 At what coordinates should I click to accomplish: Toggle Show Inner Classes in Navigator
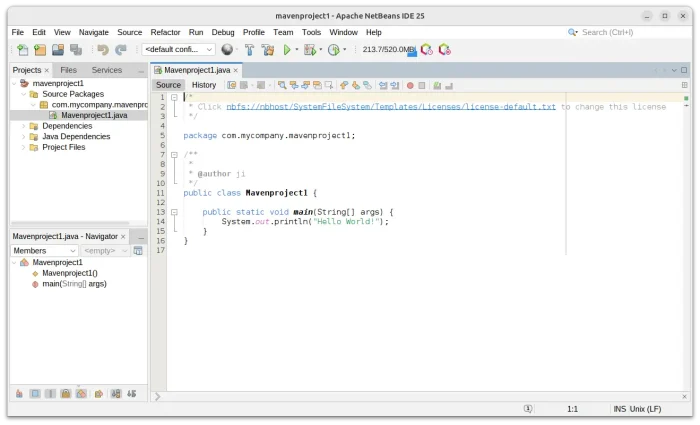point(81,394)
